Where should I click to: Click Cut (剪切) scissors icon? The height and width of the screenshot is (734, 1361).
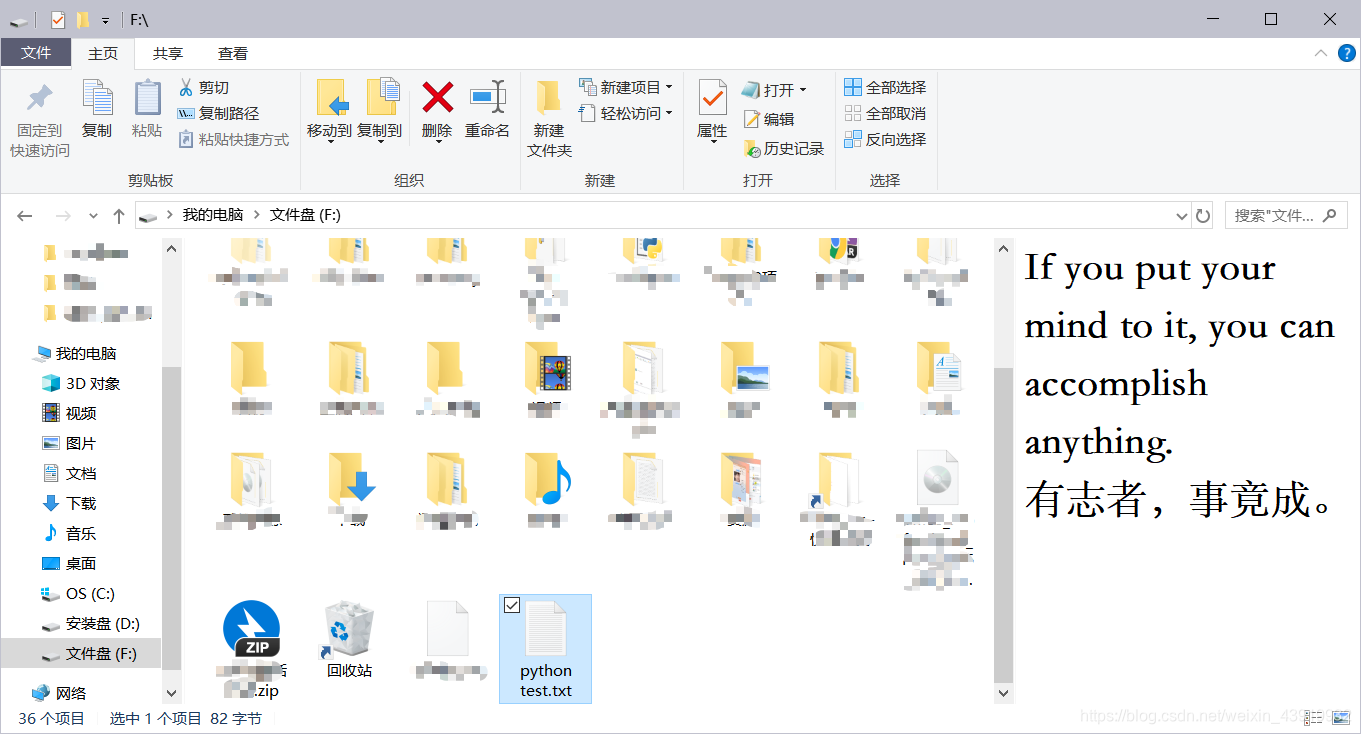(186, 88)
